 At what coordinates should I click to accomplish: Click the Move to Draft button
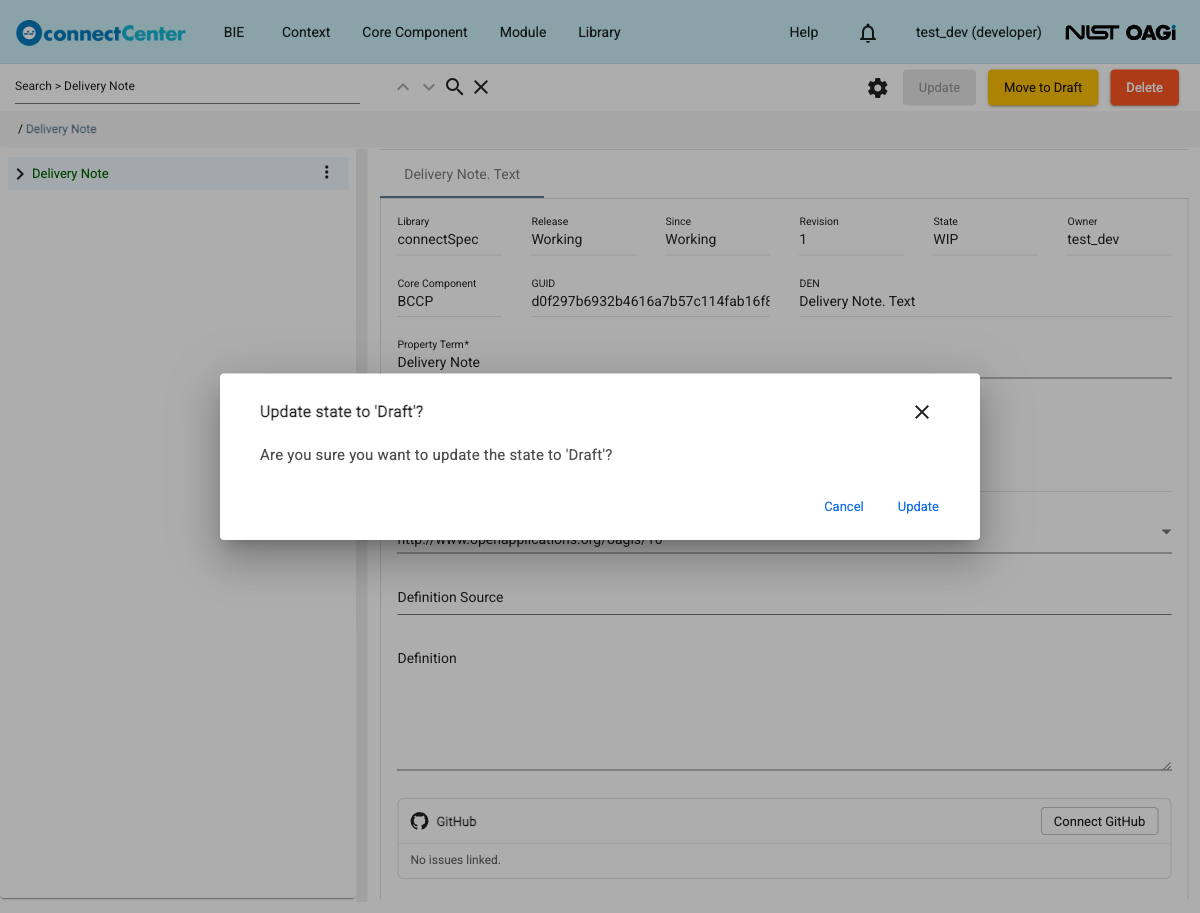tap(1043, 87)
